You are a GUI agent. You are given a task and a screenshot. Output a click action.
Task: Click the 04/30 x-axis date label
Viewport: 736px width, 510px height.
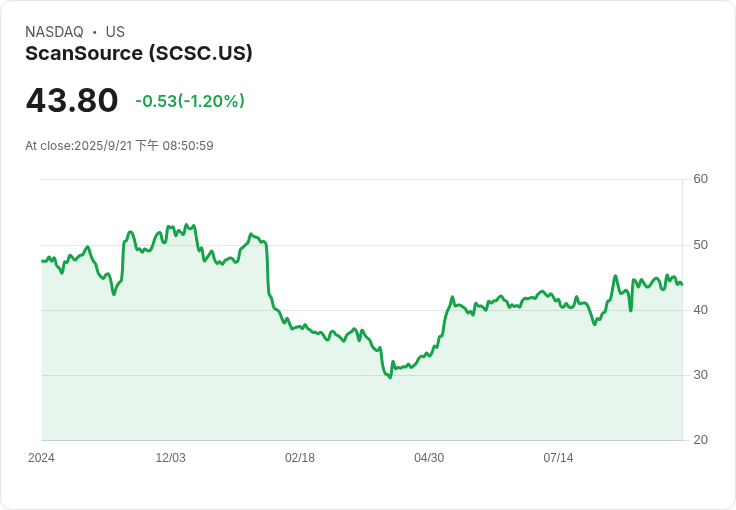pos(429,458)
